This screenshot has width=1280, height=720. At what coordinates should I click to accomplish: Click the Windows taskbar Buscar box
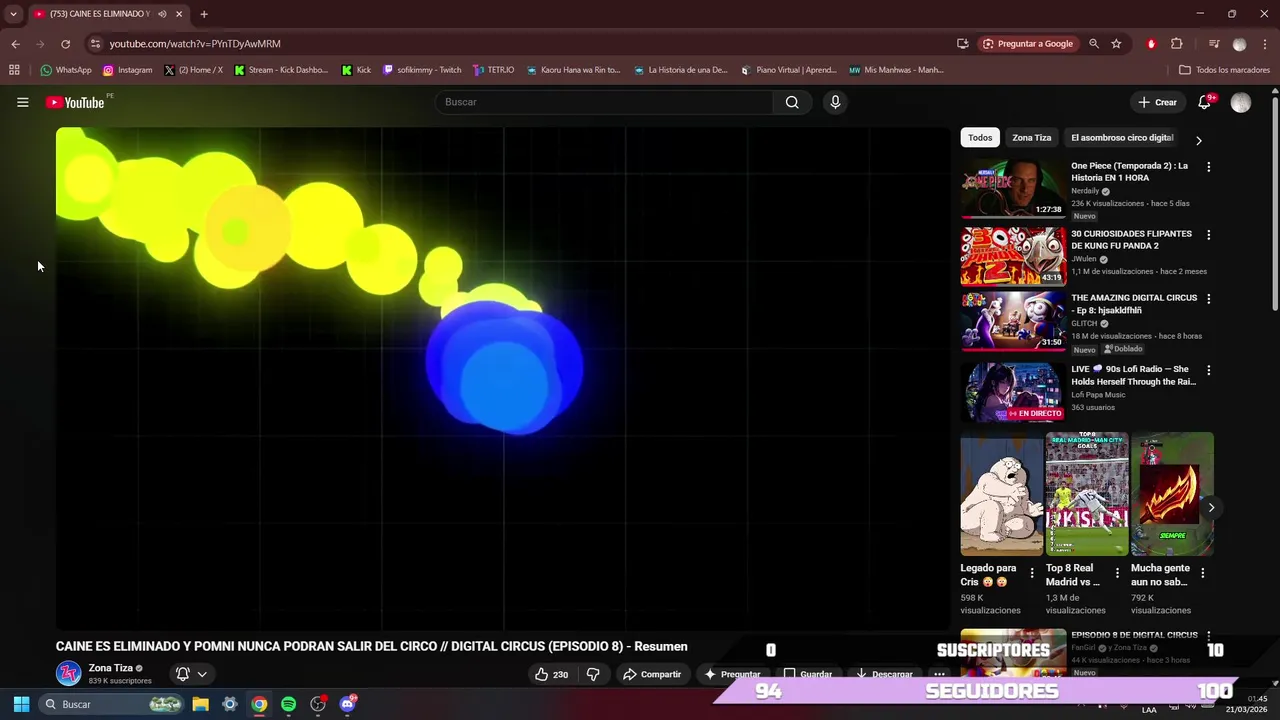coord(112,704)
